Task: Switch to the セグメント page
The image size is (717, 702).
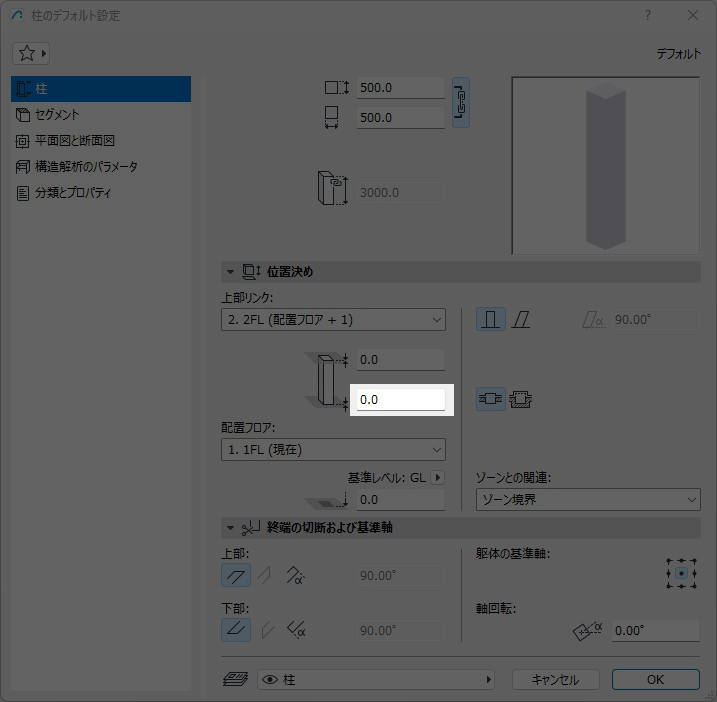Action: point(57,115)
